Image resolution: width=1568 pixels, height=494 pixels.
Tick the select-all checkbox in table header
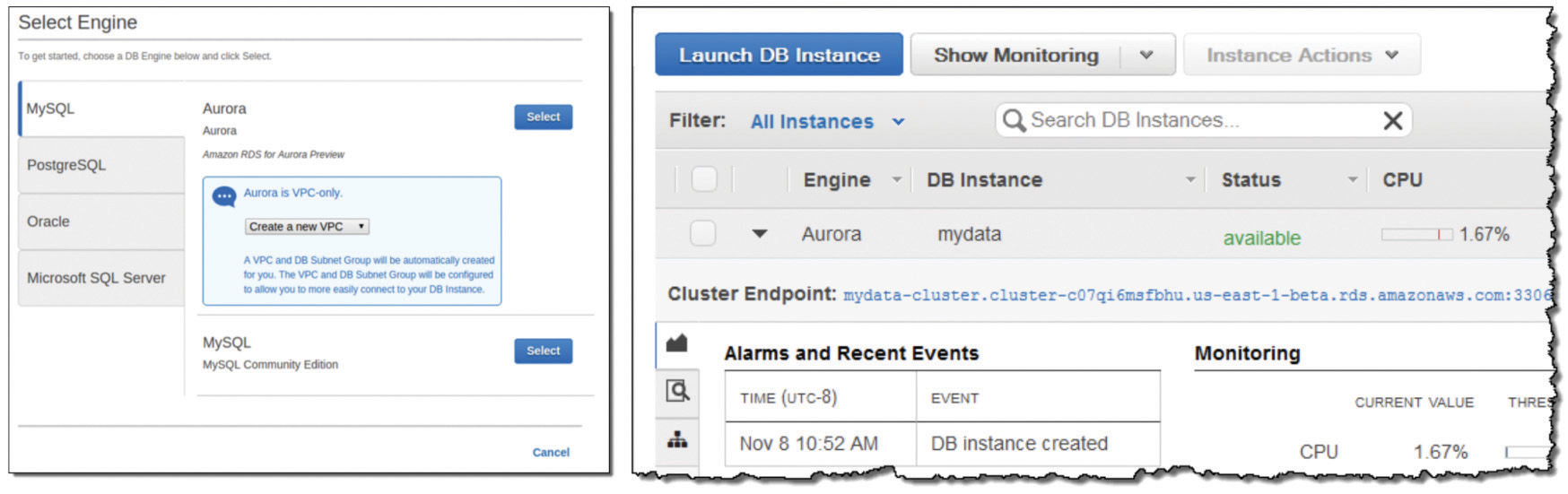click(x=704, y=179)
